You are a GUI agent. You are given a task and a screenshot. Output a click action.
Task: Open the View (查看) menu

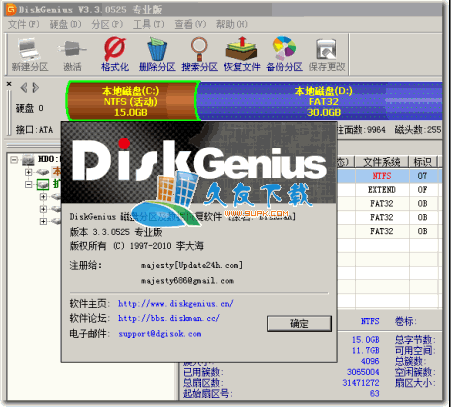point(190,24)
